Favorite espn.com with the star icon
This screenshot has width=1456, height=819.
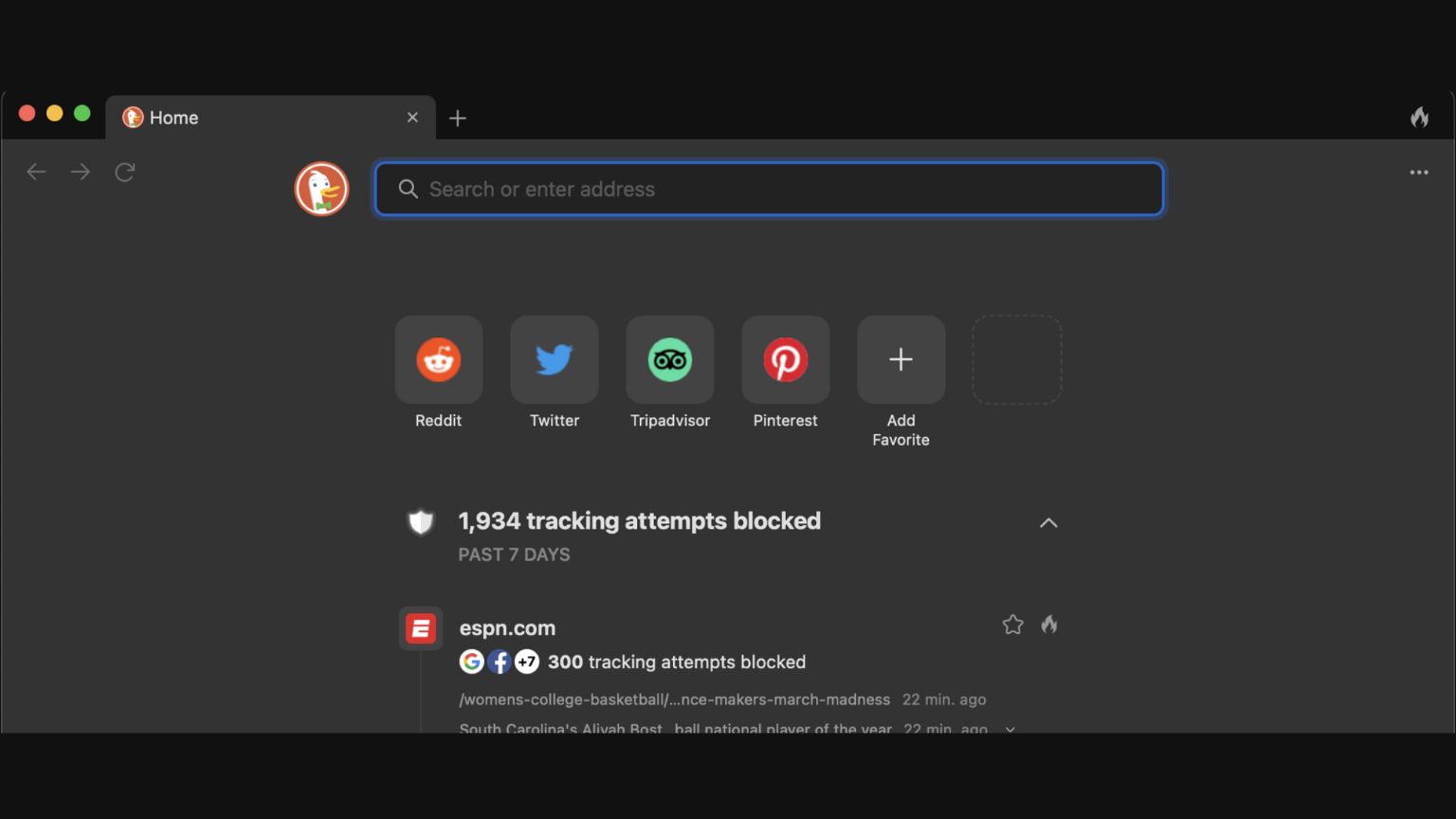click(1012, 625)
